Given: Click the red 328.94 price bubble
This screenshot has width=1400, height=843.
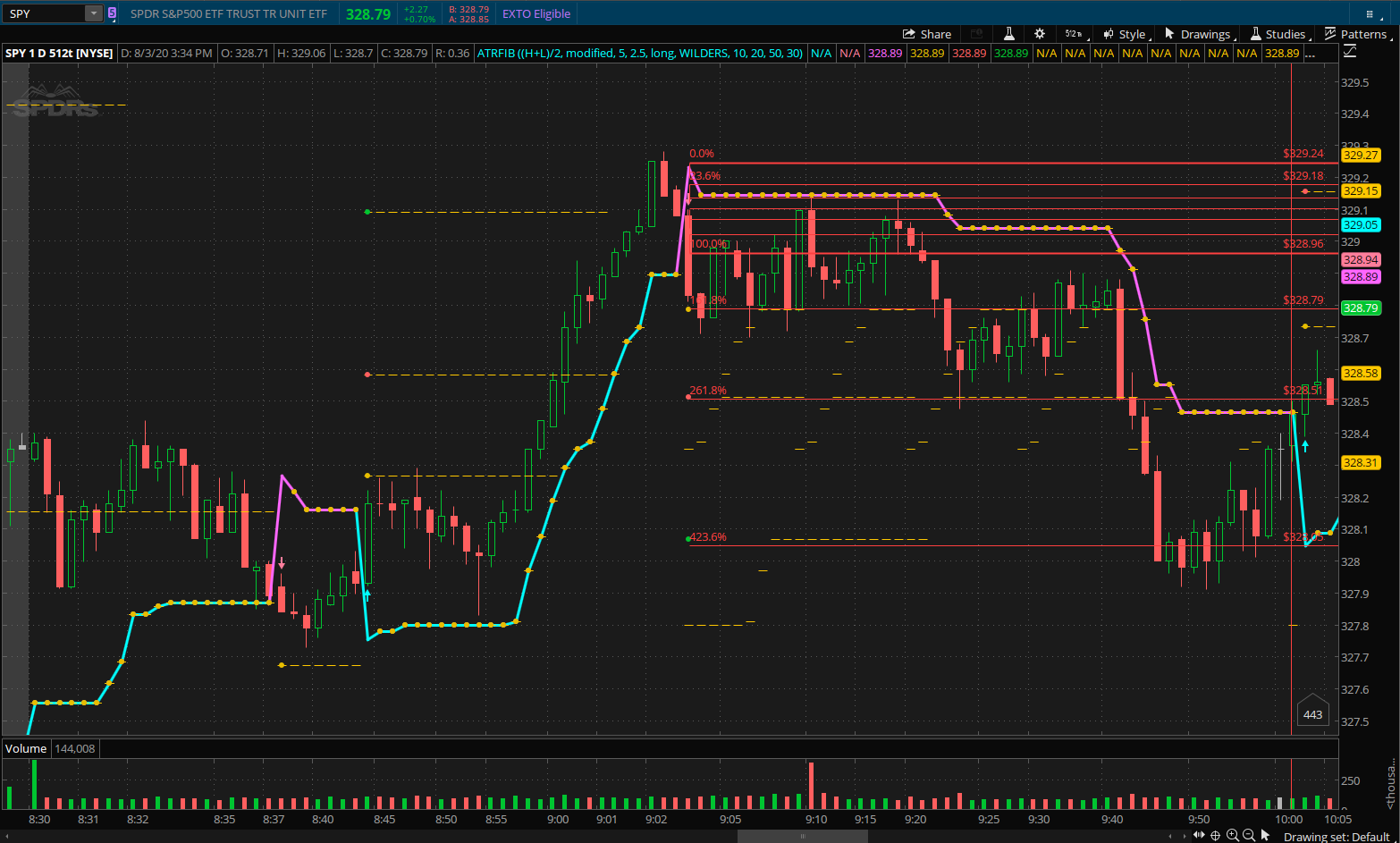Looking at the screenshot, I should tap(1361, 260).
